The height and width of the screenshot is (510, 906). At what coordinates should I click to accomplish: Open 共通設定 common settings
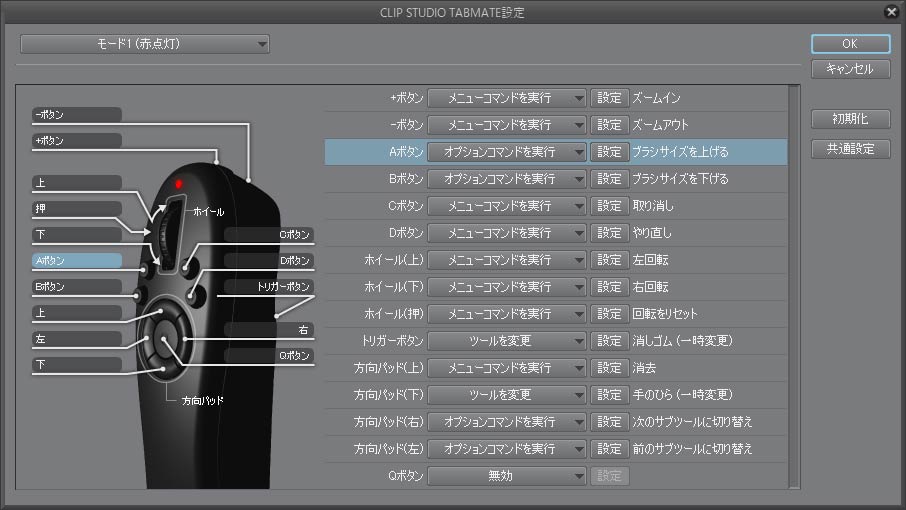tap(850, 149)
